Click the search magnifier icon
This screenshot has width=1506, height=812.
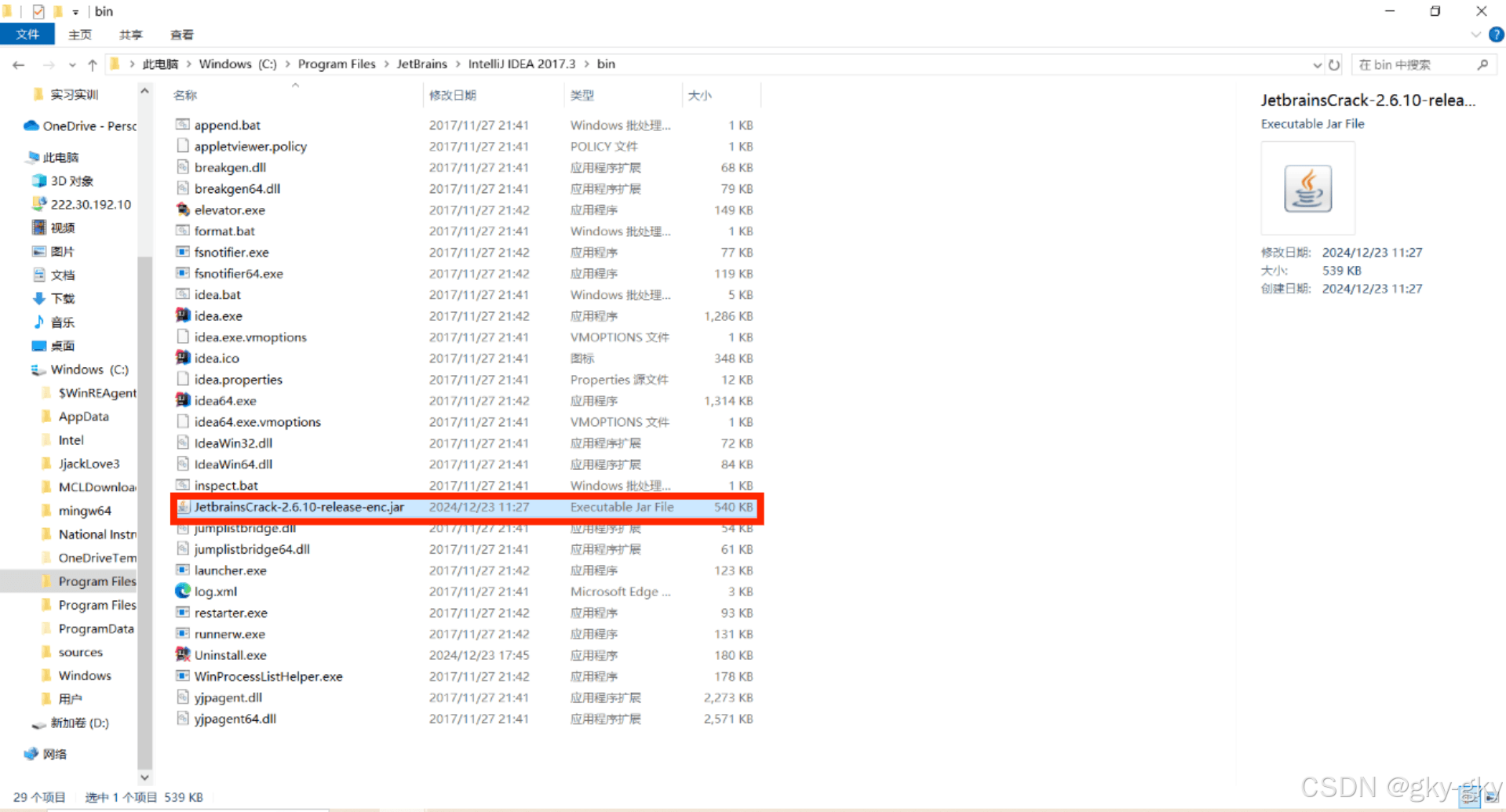click(x=1482, y=64)
